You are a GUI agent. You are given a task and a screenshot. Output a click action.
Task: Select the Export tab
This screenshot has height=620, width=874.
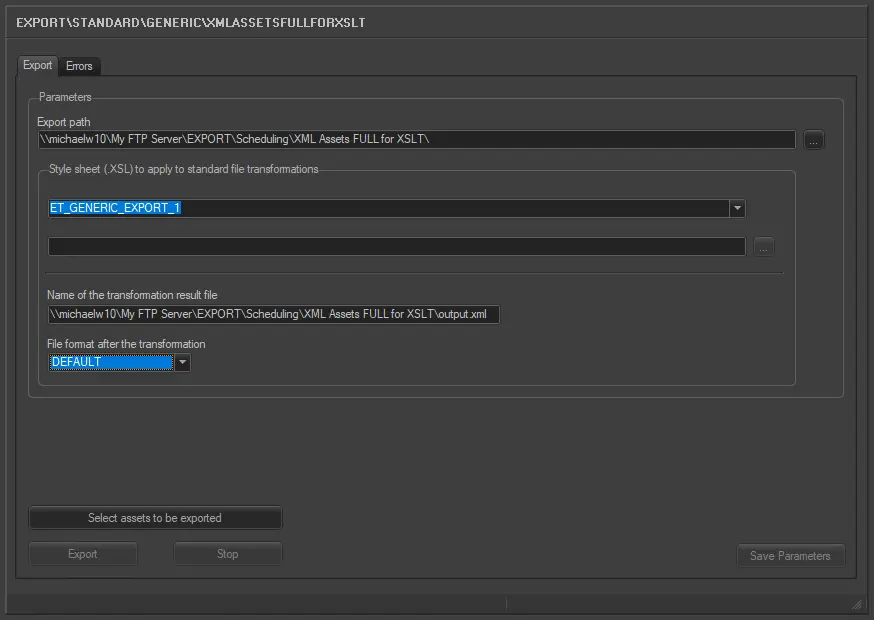pos(38,65)
